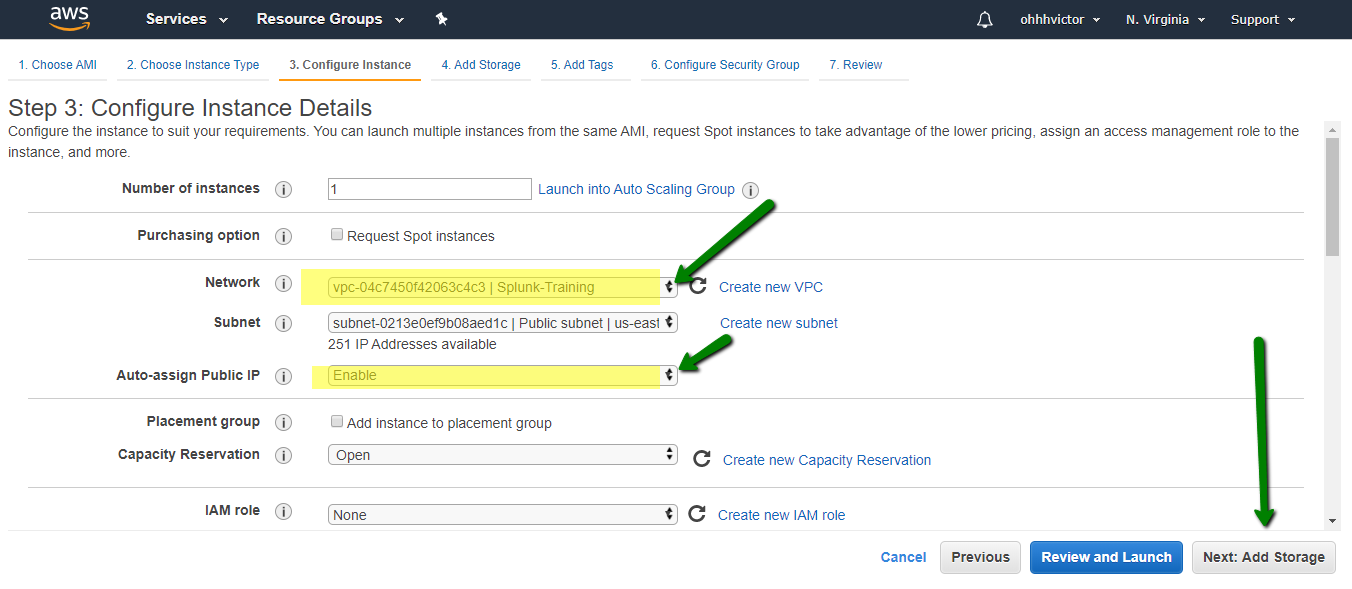Click the AWS logo home icon
Viewport: 1352px width, 589px height.
click(x=69, y=18)
